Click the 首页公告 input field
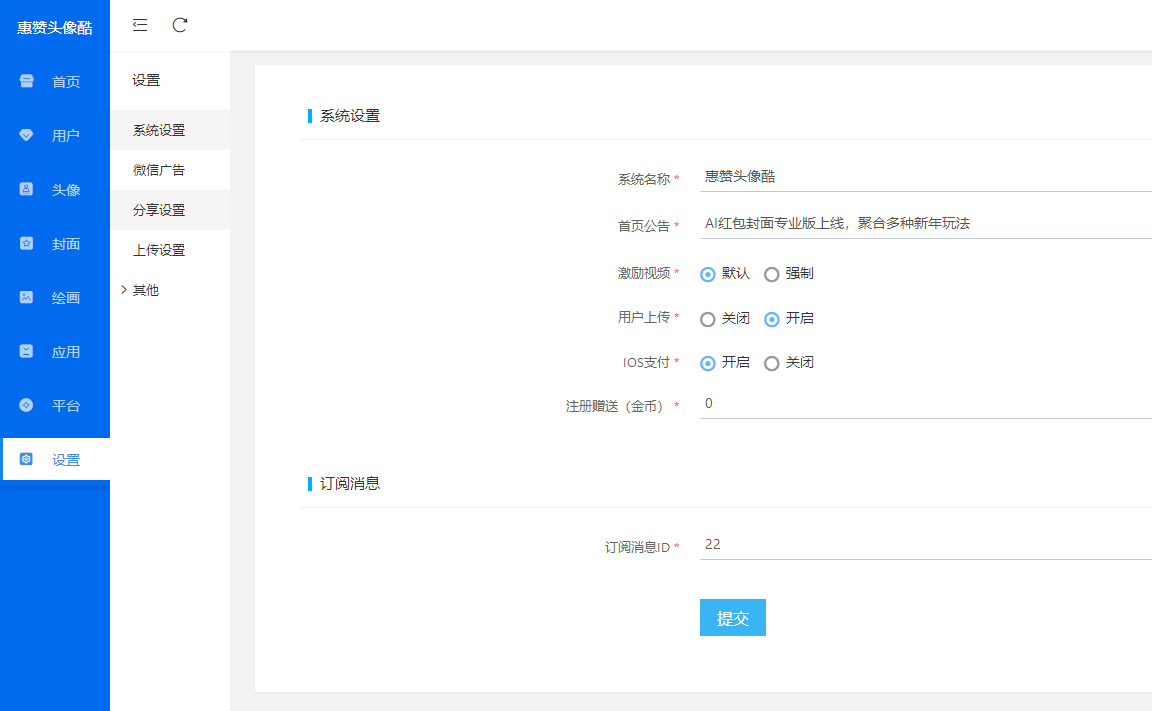Screen dimensions: 1152x711 tap(926, 223)
